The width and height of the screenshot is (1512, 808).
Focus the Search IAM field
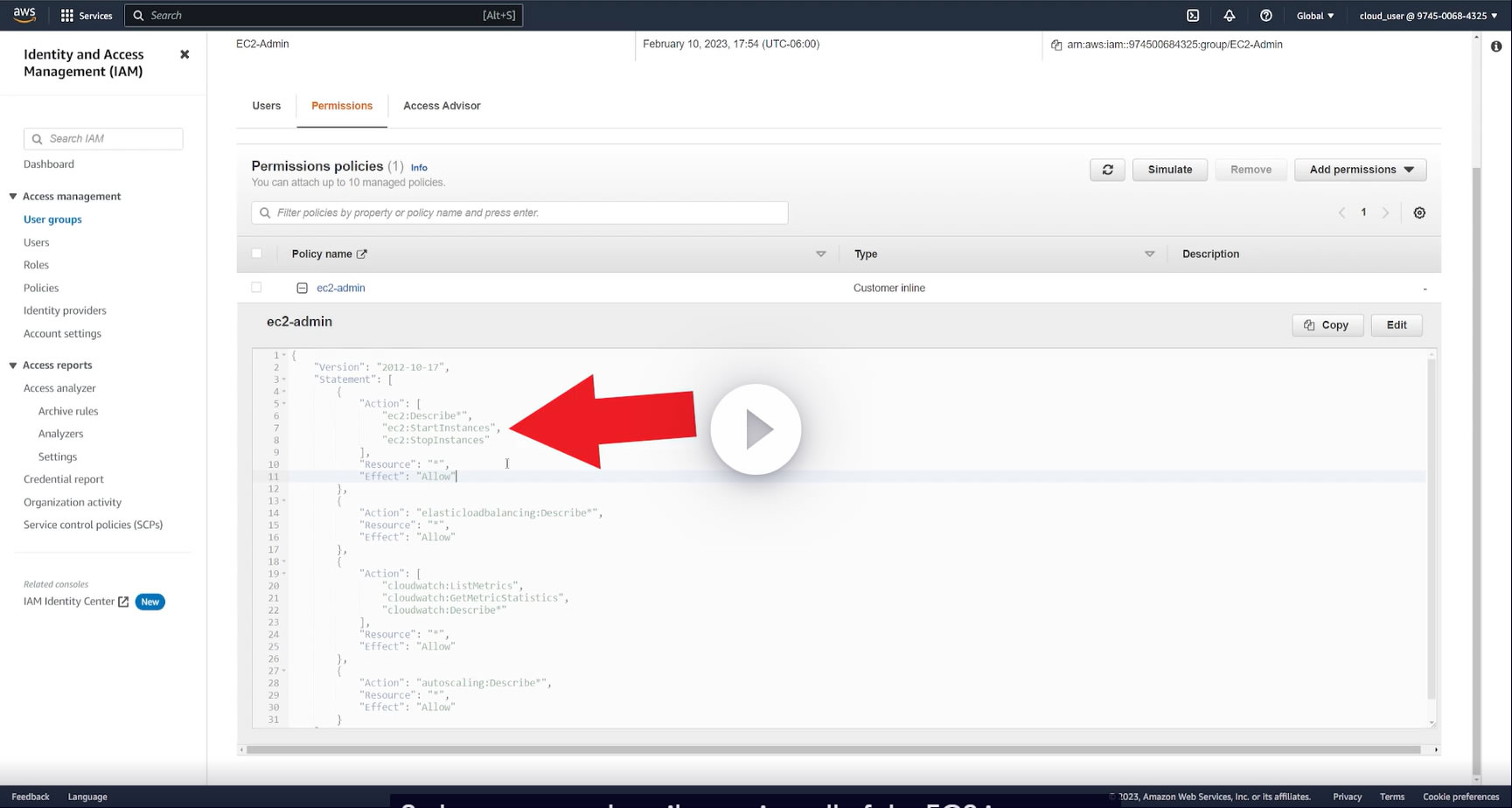[x=103, y=138]
